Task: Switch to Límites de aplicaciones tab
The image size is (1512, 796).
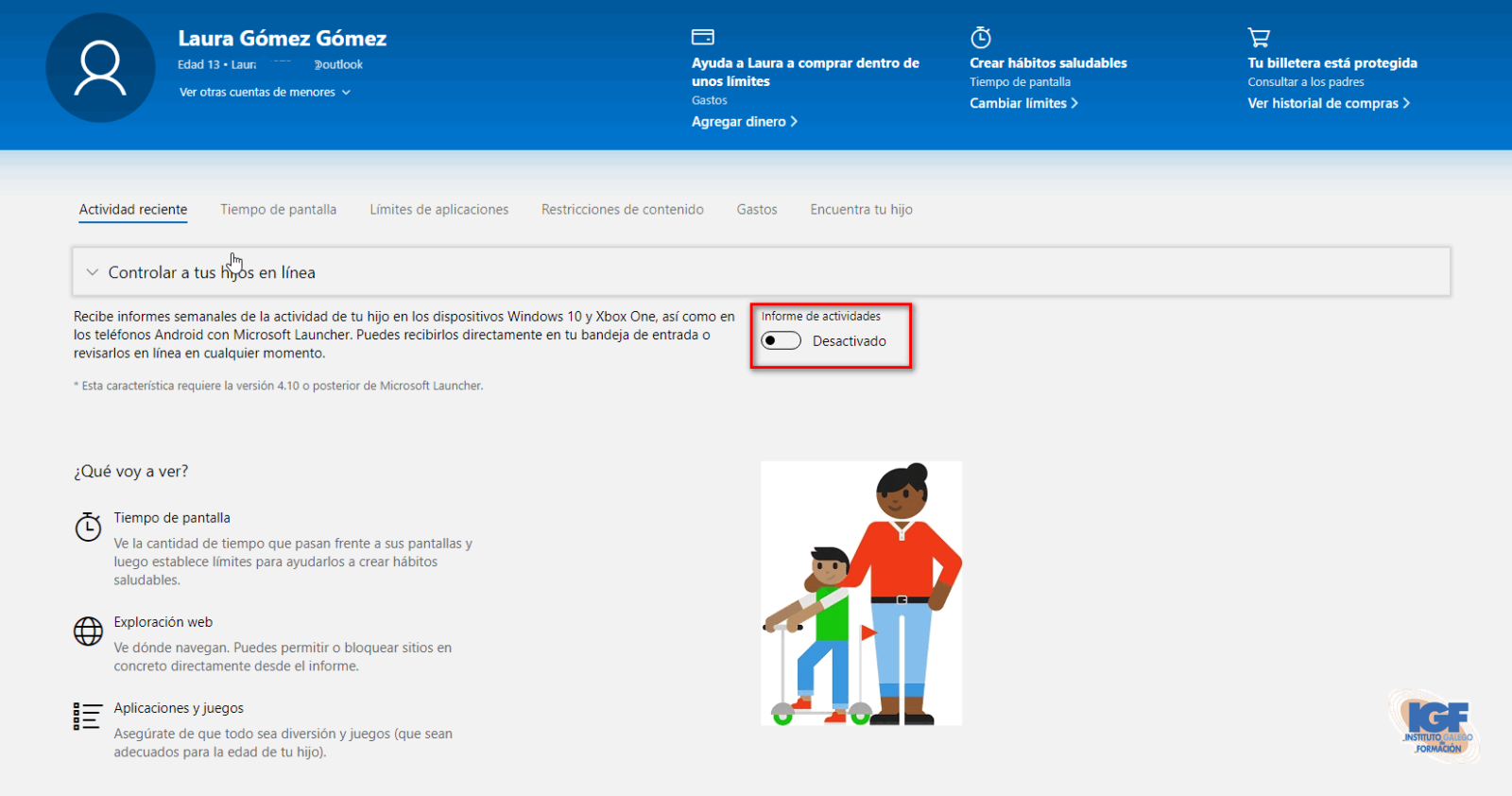Action: tap(438, 210)
